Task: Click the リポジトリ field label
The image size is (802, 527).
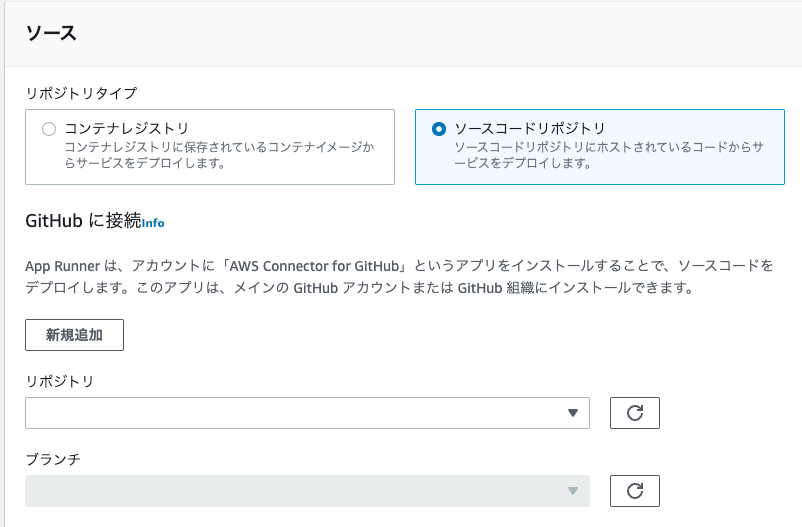Action: pyautogui.click(x=59, y=381)
